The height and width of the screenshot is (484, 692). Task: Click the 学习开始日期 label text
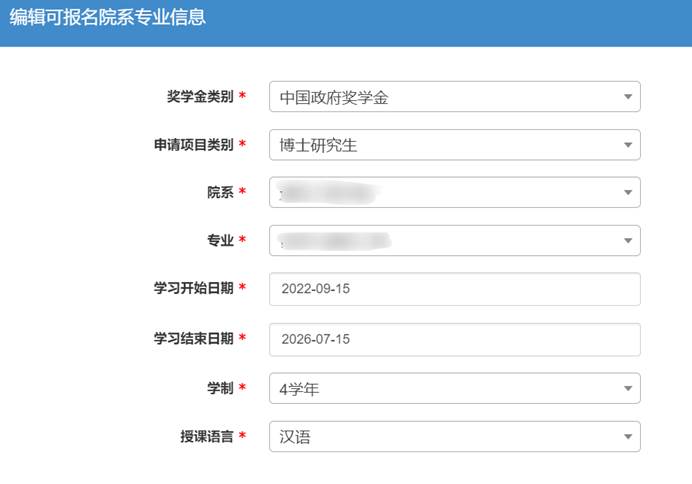(188, 289)
